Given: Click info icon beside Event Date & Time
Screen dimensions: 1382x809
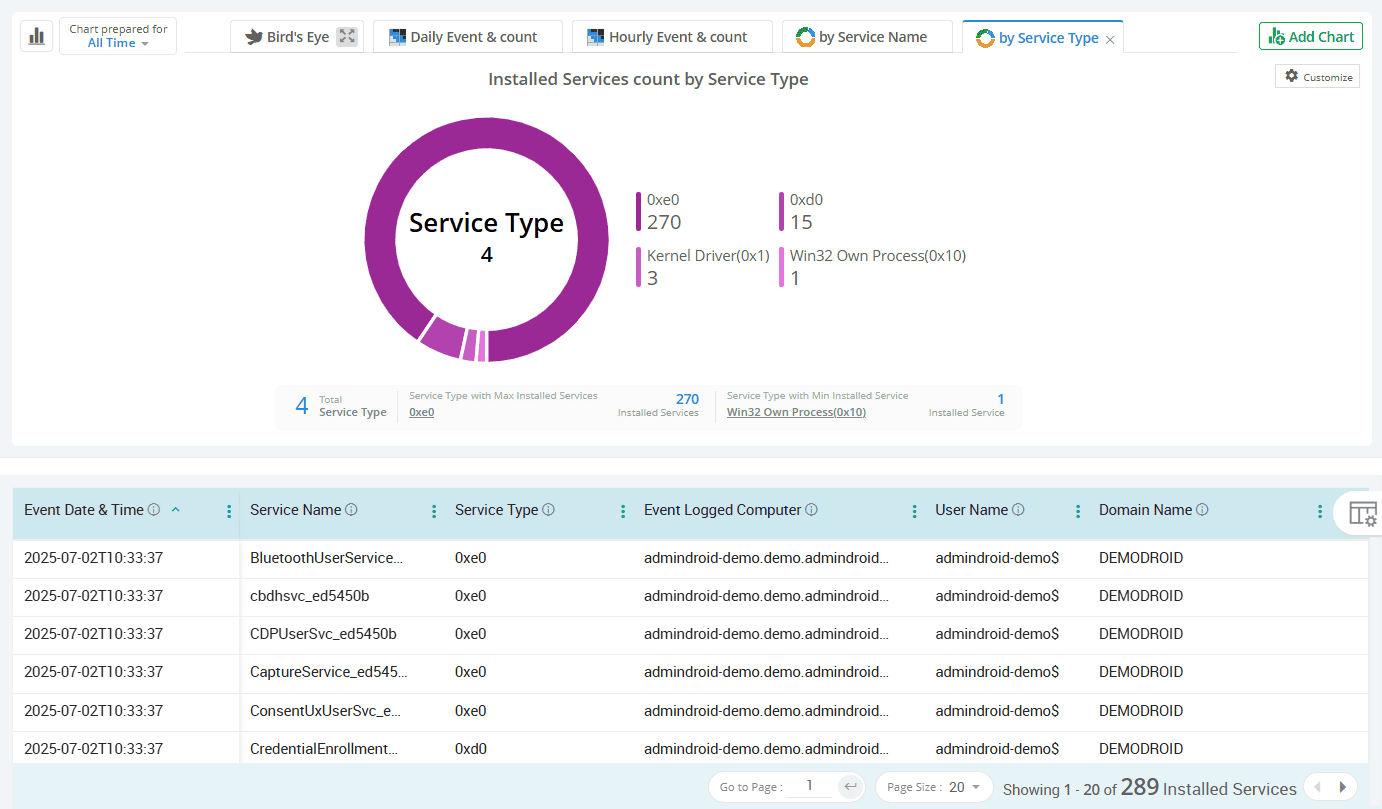Looking at the screenshot, I should (154, 510).
